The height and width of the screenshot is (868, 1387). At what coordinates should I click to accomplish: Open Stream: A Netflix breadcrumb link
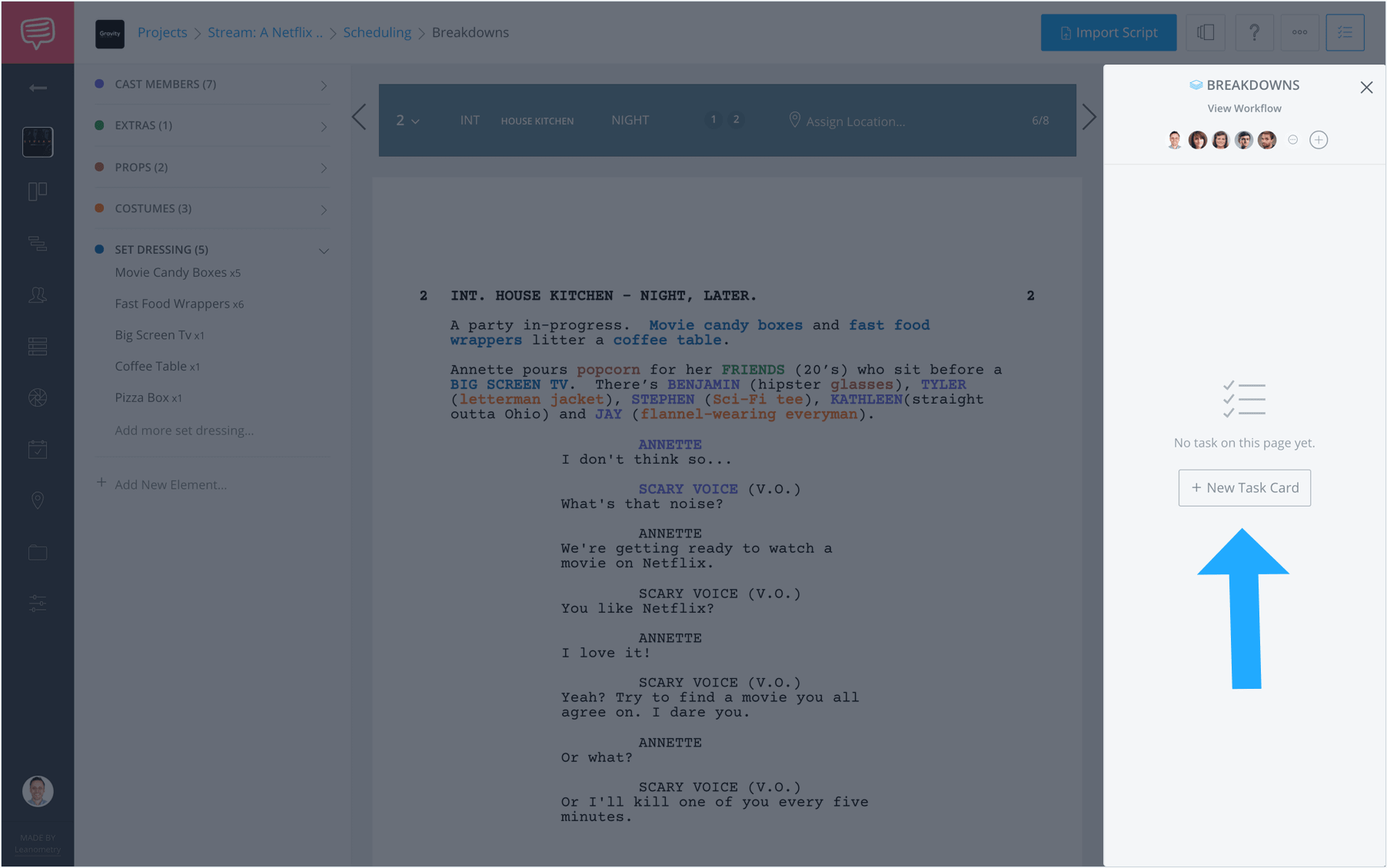(x=265, y=32)
